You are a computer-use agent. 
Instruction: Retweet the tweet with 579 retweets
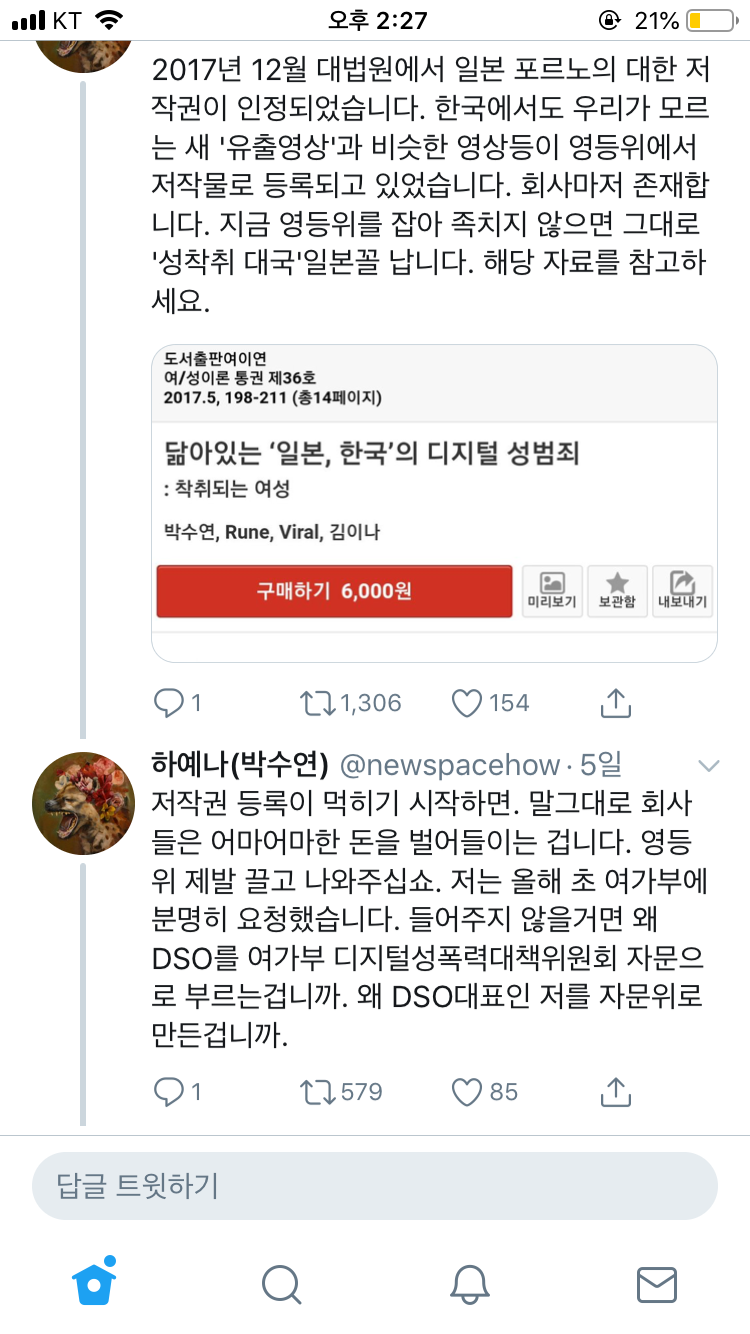320,1092
